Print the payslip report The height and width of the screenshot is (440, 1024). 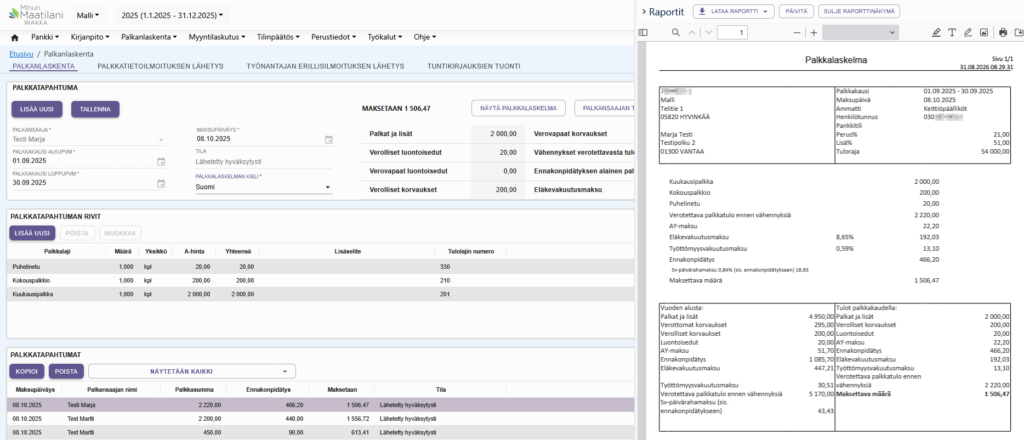click(x=1003, y=33)
